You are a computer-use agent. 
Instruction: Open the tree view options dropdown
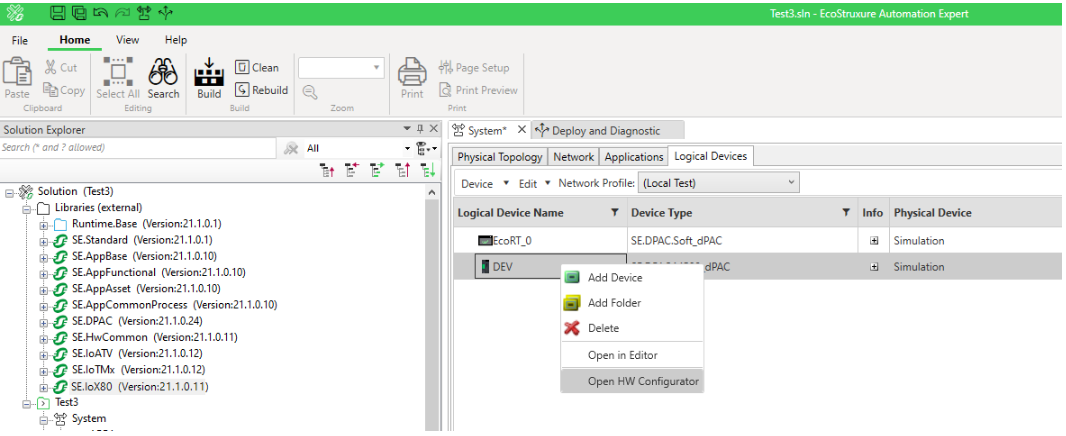pyautogui.click(x=428, y=148)
